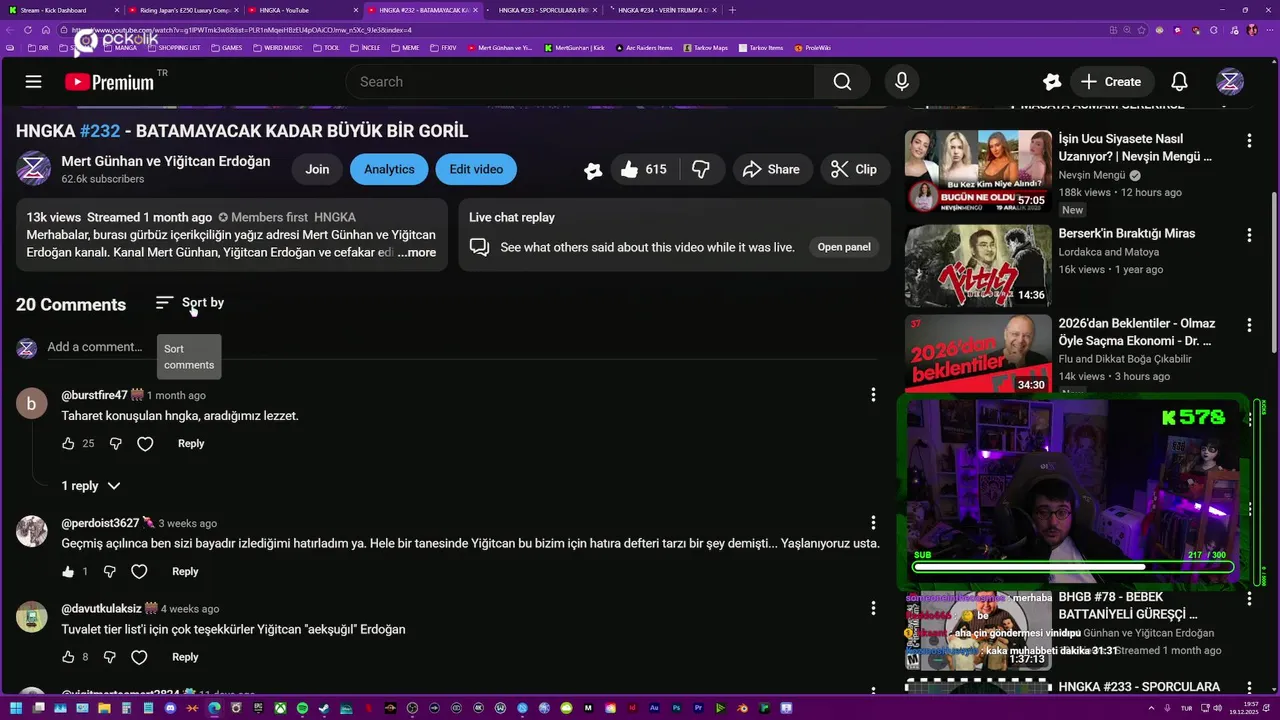The height and width of the screenshot is (720, 1280).
Task: Toggle like on perdoist3627 comment
Action: pos(68,572)
